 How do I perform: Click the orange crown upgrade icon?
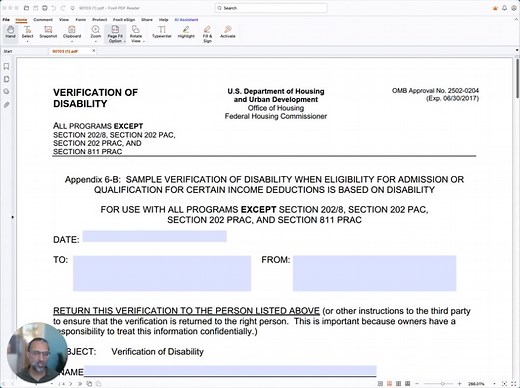click(495, 8)
